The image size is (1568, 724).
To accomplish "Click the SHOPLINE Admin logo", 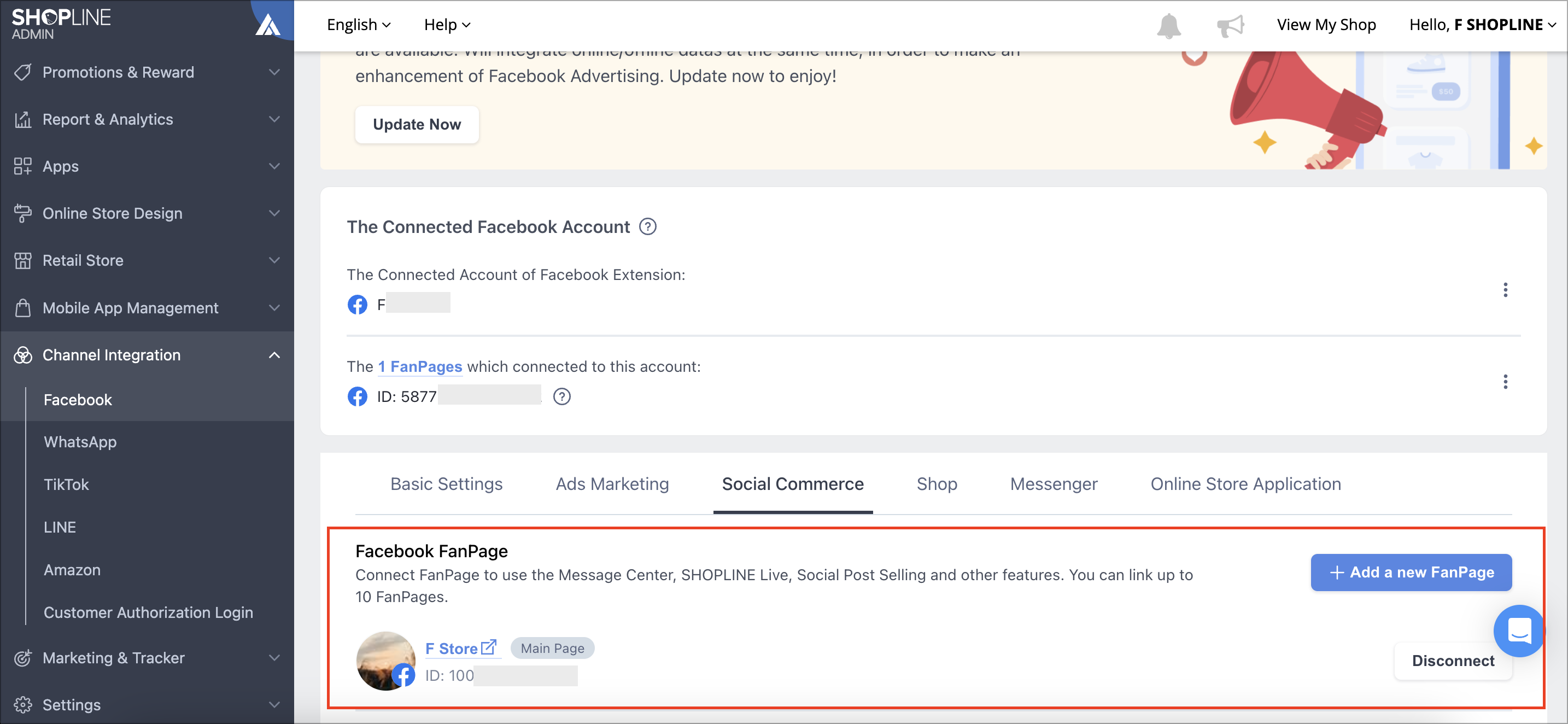I will click(x=61, y=25).
